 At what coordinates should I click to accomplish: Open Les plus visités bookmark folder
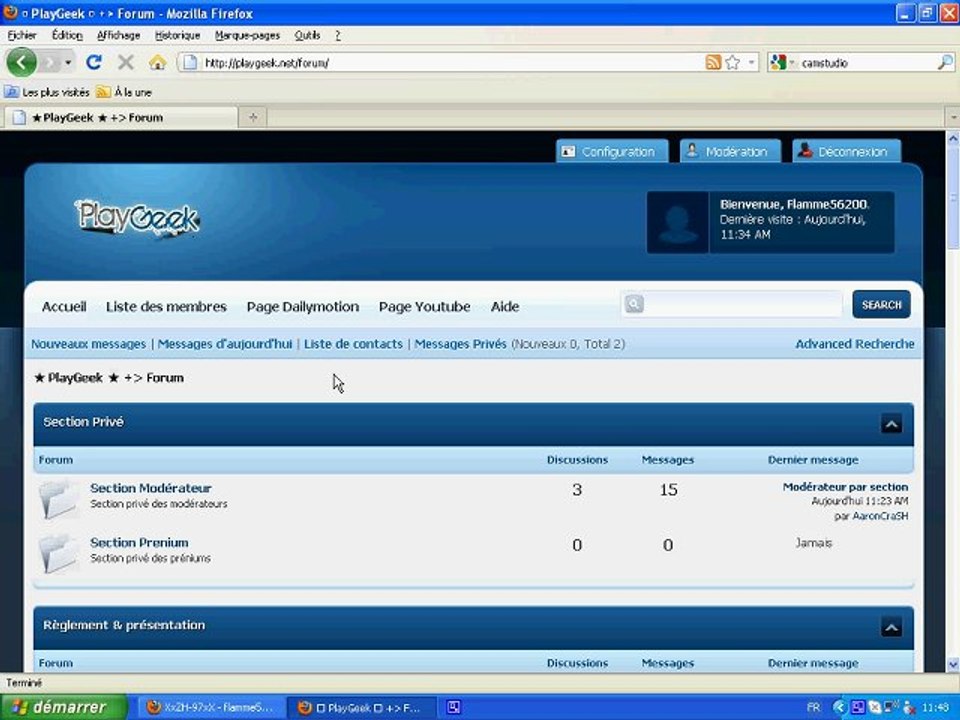(x=47, y=92)
